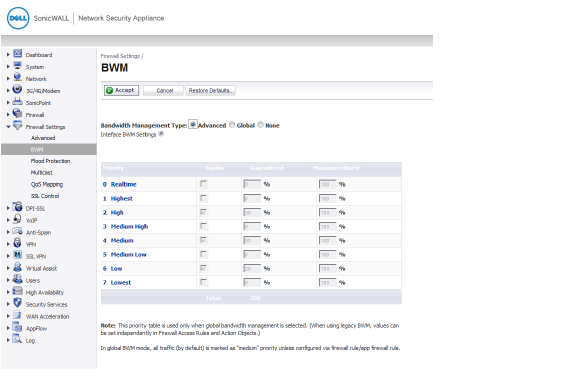Screen dimensions: 576x388
Task: Expand the Log tree arrow
Action: tap(8, 340)
